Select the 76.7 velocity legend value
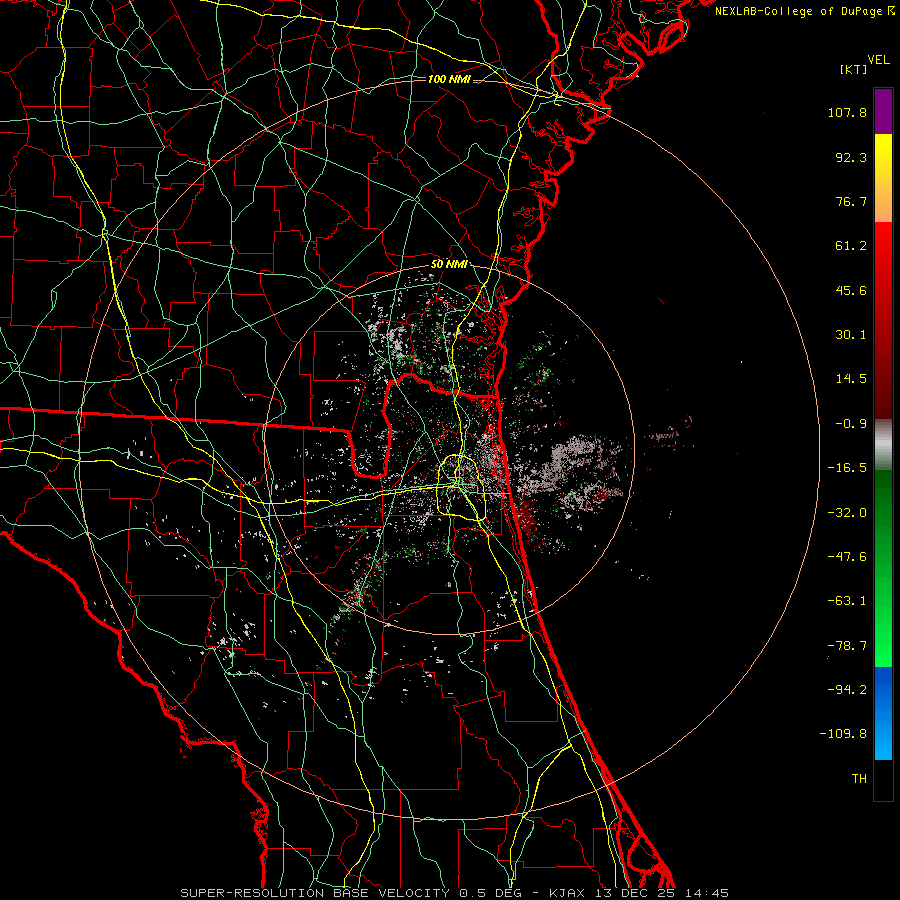Viewport: 900px width, 900px height. (x=851, y=201)
